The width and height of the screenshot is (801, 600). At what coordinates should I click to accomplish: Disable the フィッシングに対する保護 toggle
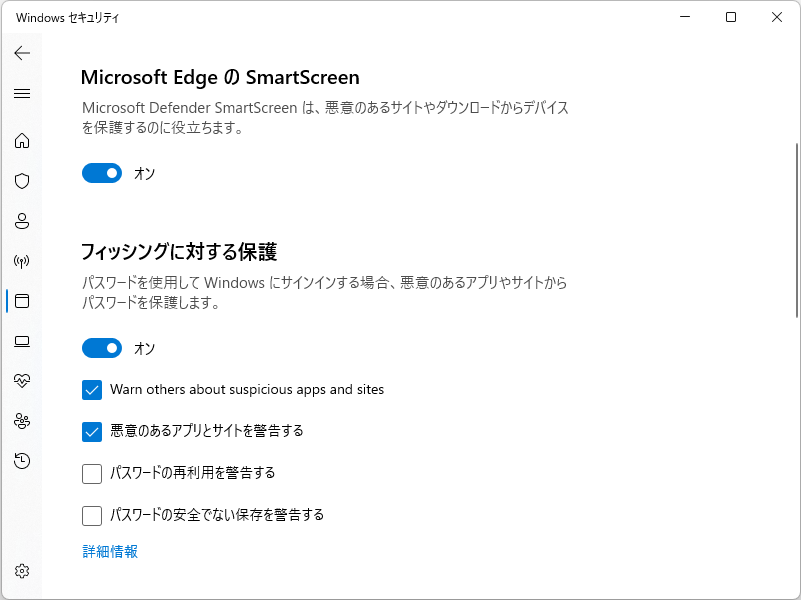102,348
